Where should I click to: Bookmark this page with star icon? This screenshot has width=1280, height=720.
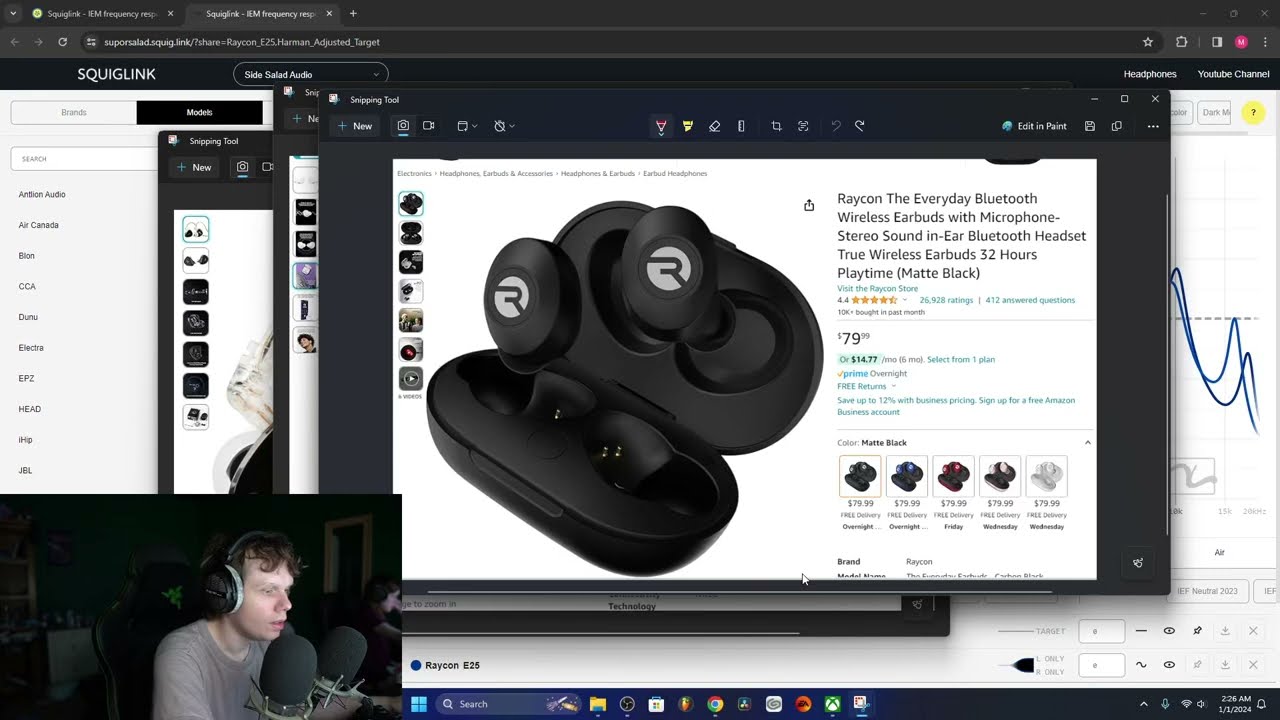tap(1148, 42)
